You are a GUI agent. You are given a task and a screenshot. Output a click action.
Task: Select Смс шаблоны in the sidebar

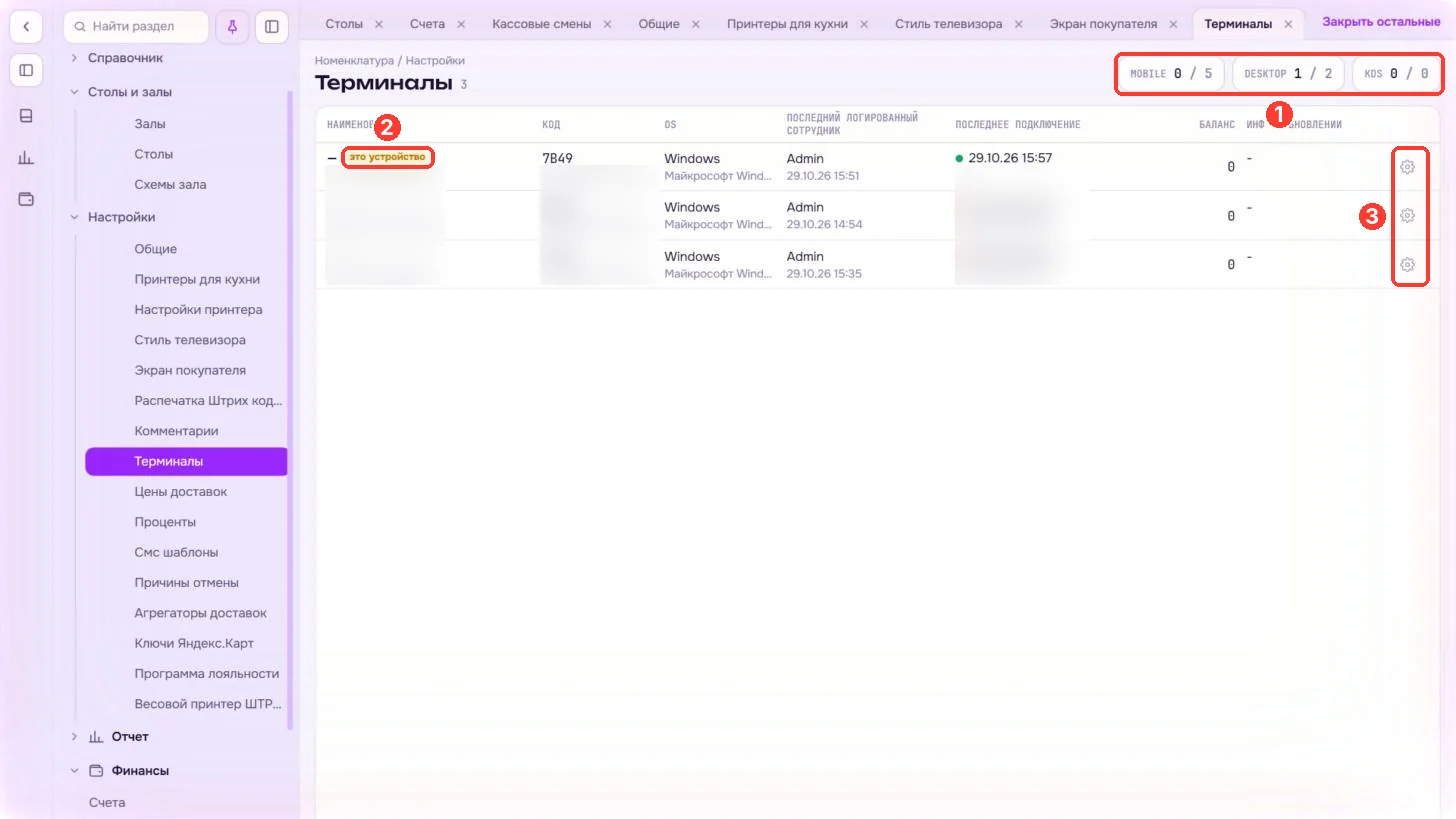[x=177, y=553]
